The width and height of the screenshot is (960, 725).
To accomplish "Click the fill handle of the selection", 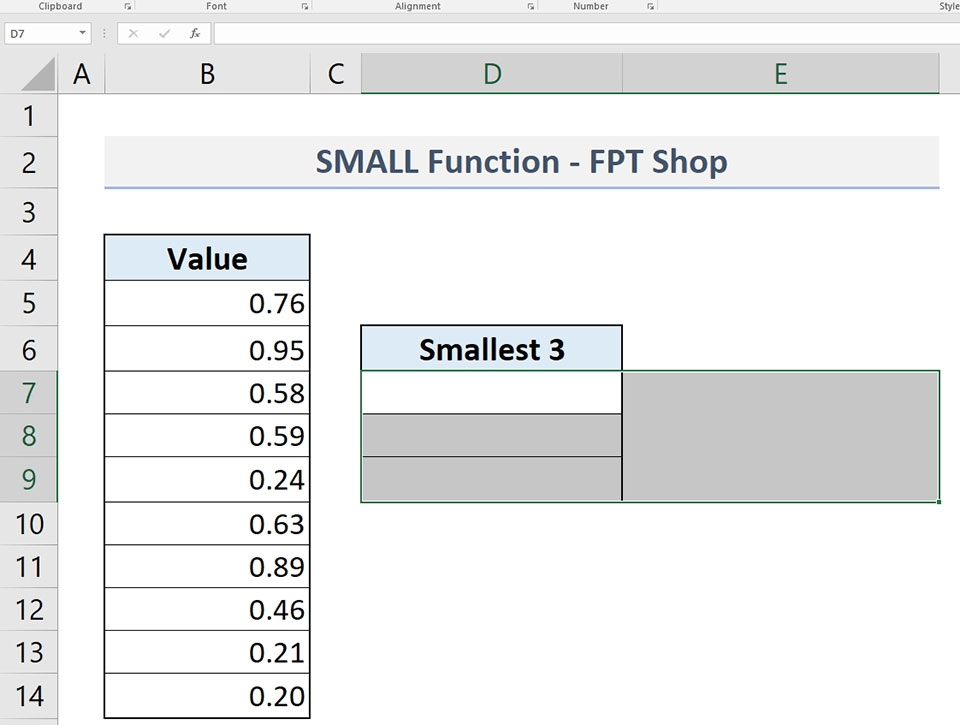I will click(939, 502).
